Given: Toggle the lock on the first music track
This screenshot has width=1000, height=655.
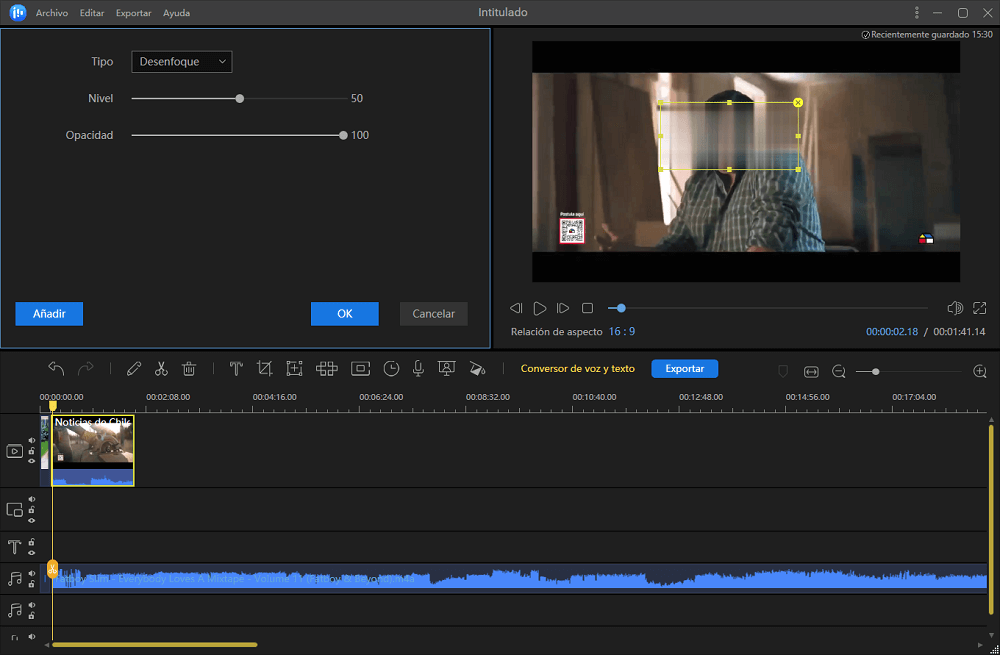Looking at the screenshot, I should 32,584.
